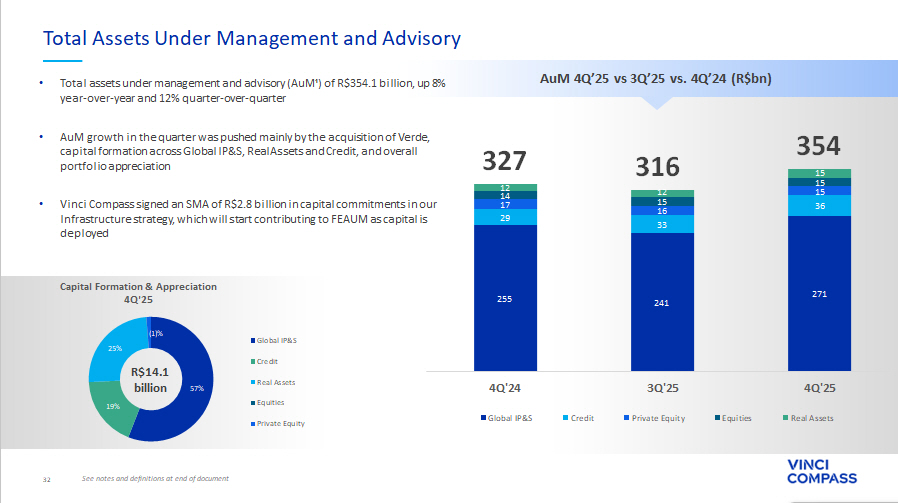898x503 pixels.
Task: Click the Real Assets swatch in bar chart legend
Action: point(784,418)
